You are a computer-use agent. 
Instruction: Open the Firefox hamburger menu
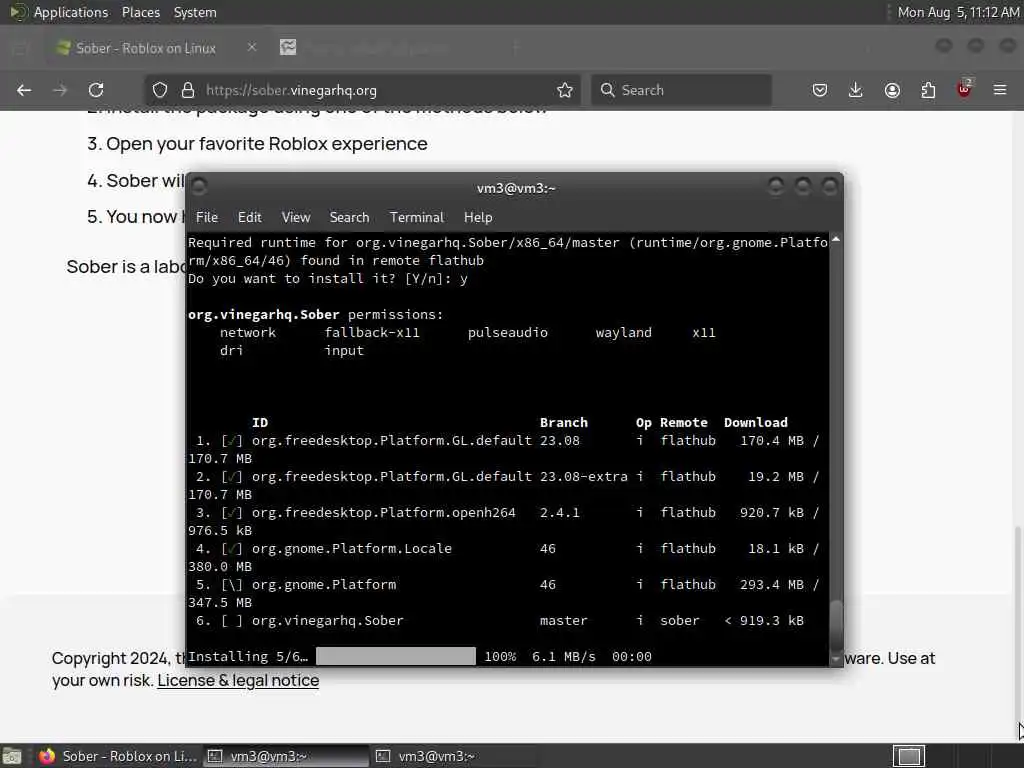[1000, 90]
